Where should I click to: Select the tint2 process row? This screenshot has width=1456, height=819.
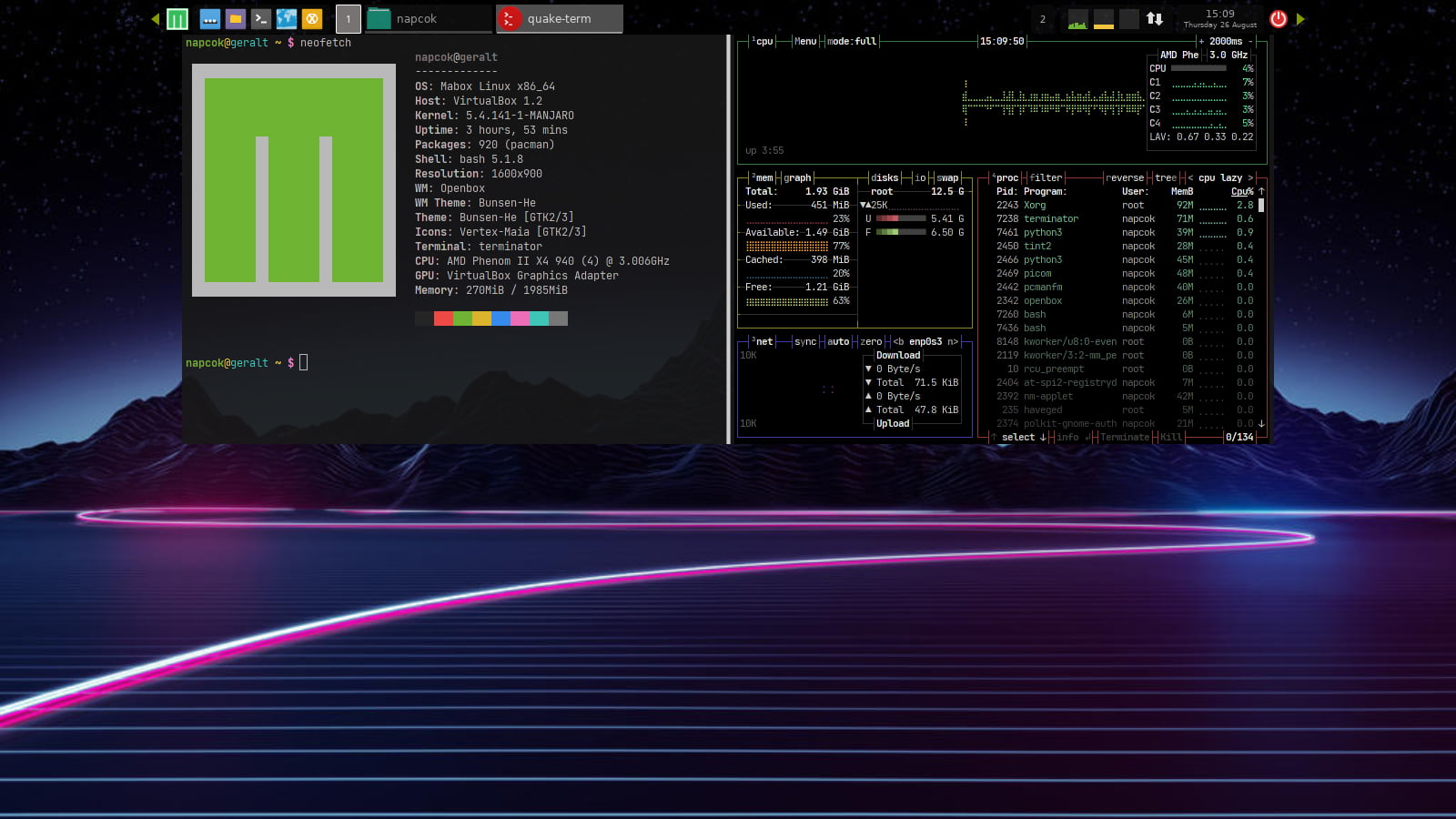tap(1125, 246)
